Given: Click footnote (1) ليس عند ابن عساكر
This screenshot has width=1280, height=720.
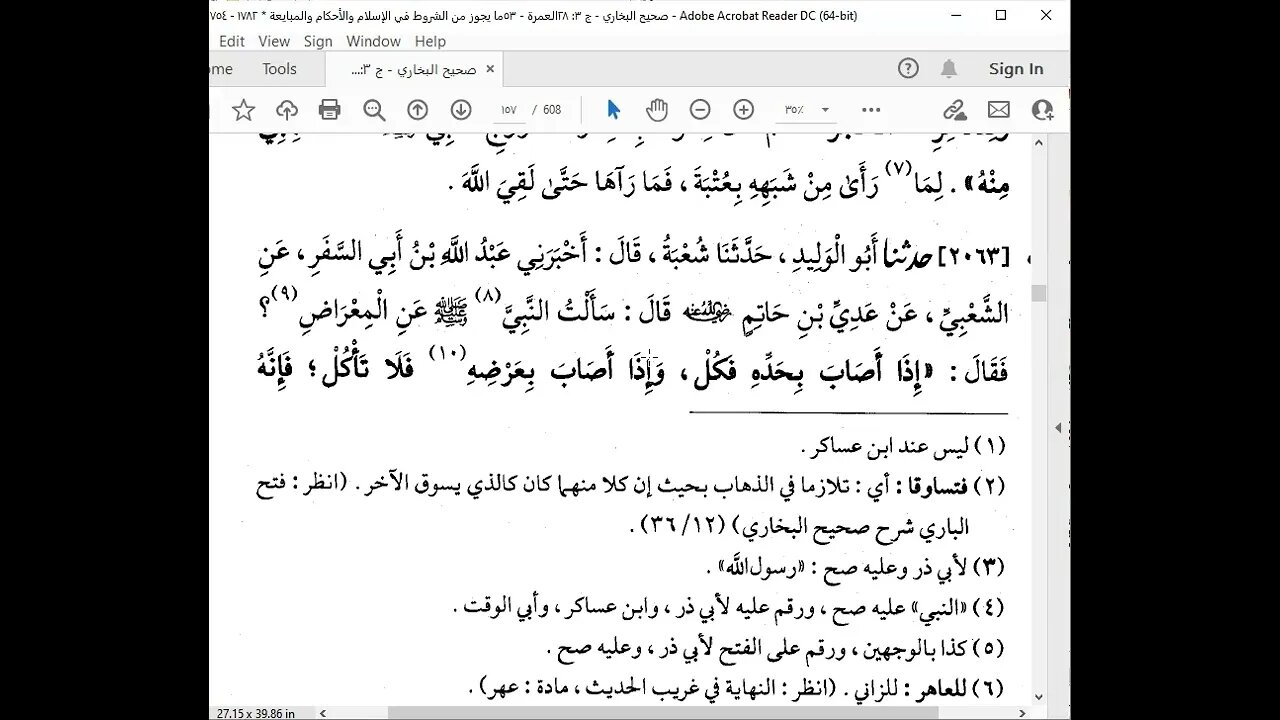Looking at the screenshot, I should [x=904, y=446].
